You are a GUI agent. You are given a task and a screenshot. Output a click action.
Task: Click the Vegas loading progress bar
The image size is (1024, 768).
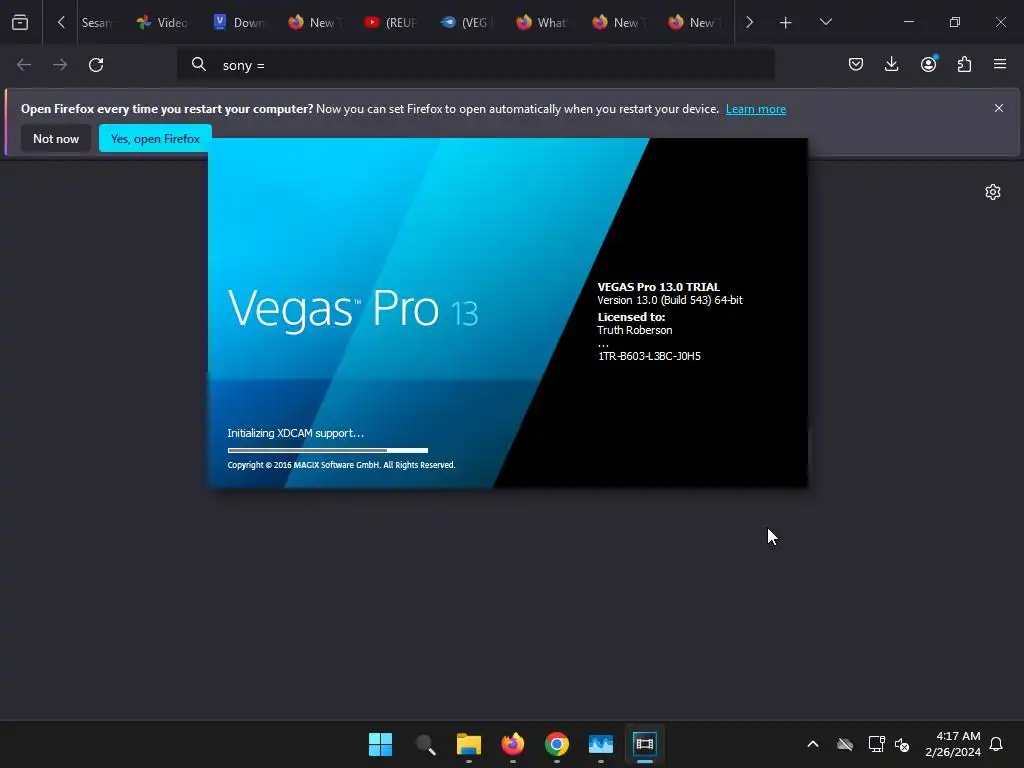[x=328, y=450]
